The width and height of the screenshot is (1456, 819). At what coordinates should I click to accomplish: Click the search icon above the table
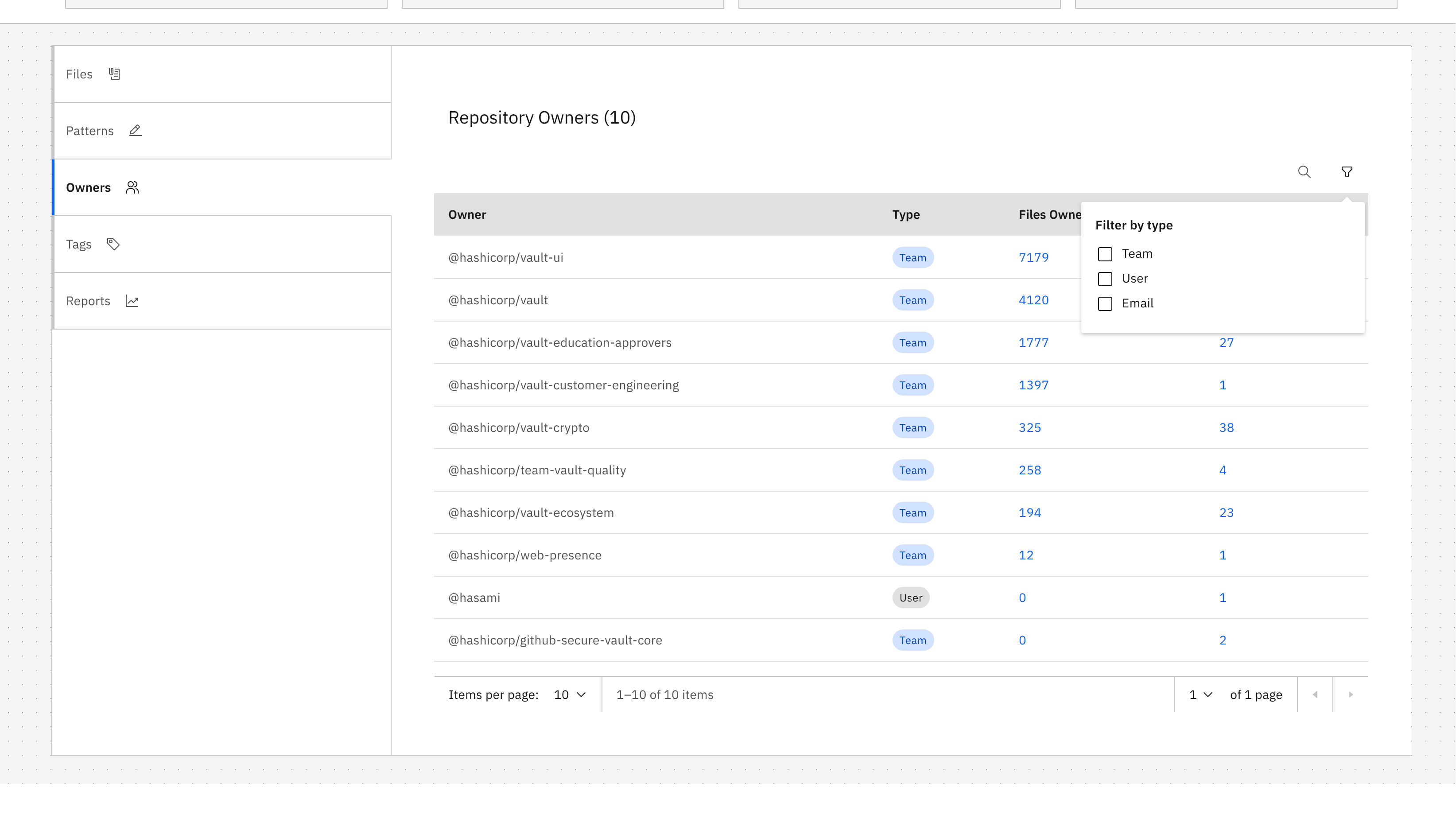(1304, 172)
